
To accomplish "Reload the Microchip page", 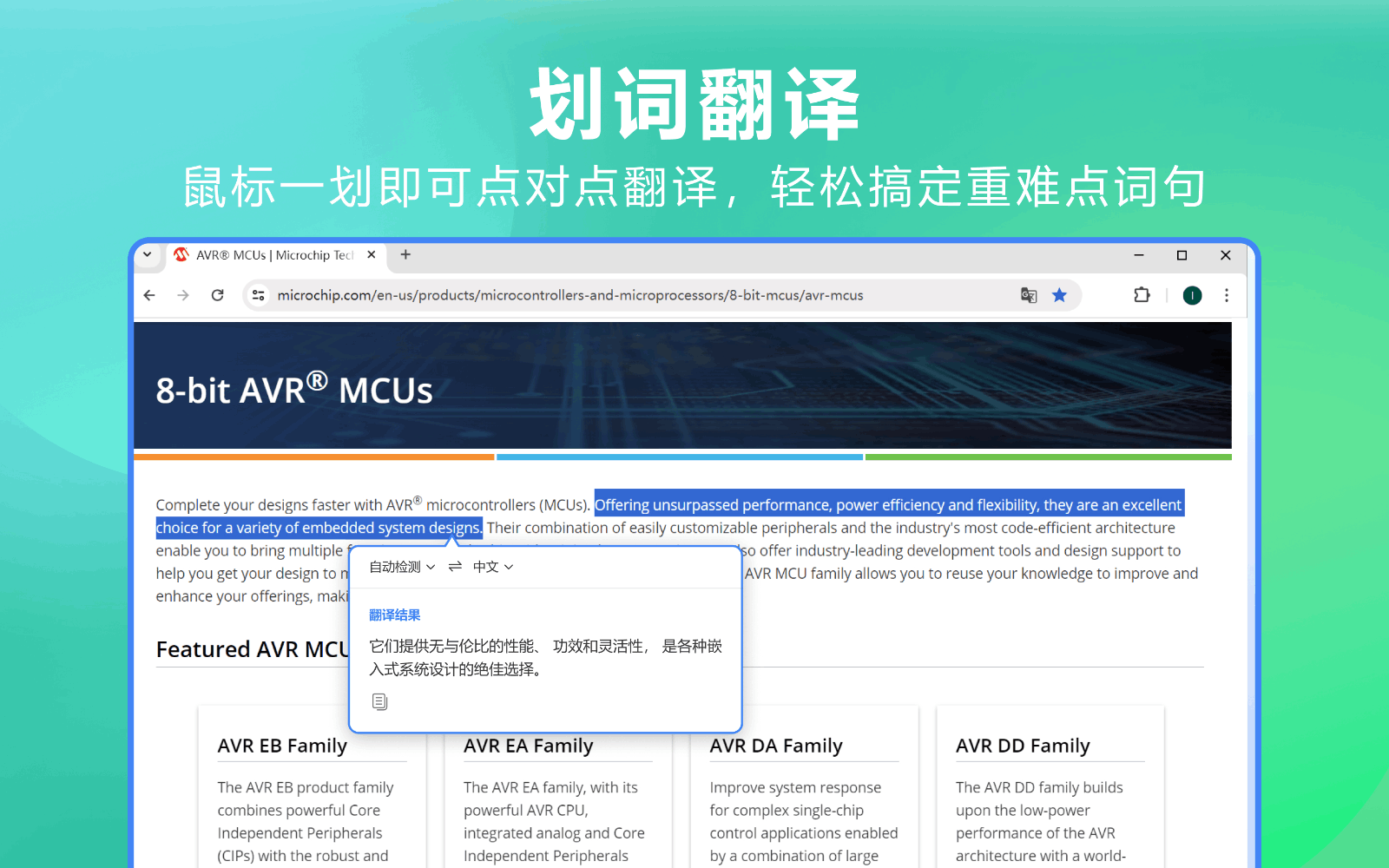I will (x=218, y=295).
